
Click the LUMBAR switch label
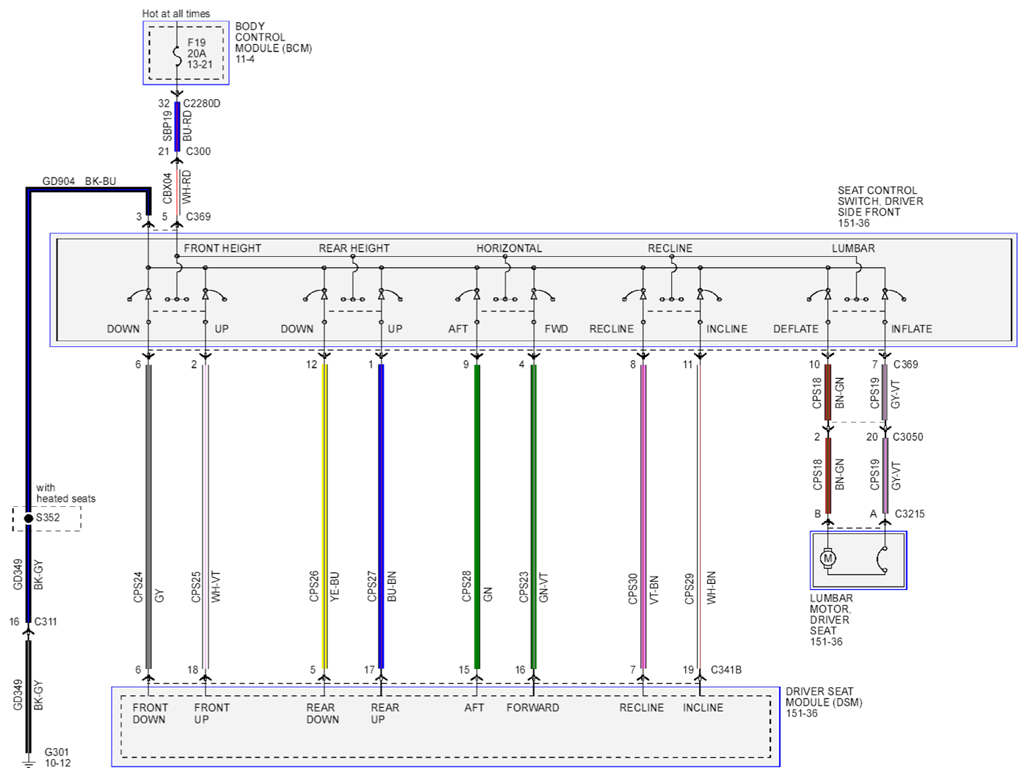tap(853, 248)
